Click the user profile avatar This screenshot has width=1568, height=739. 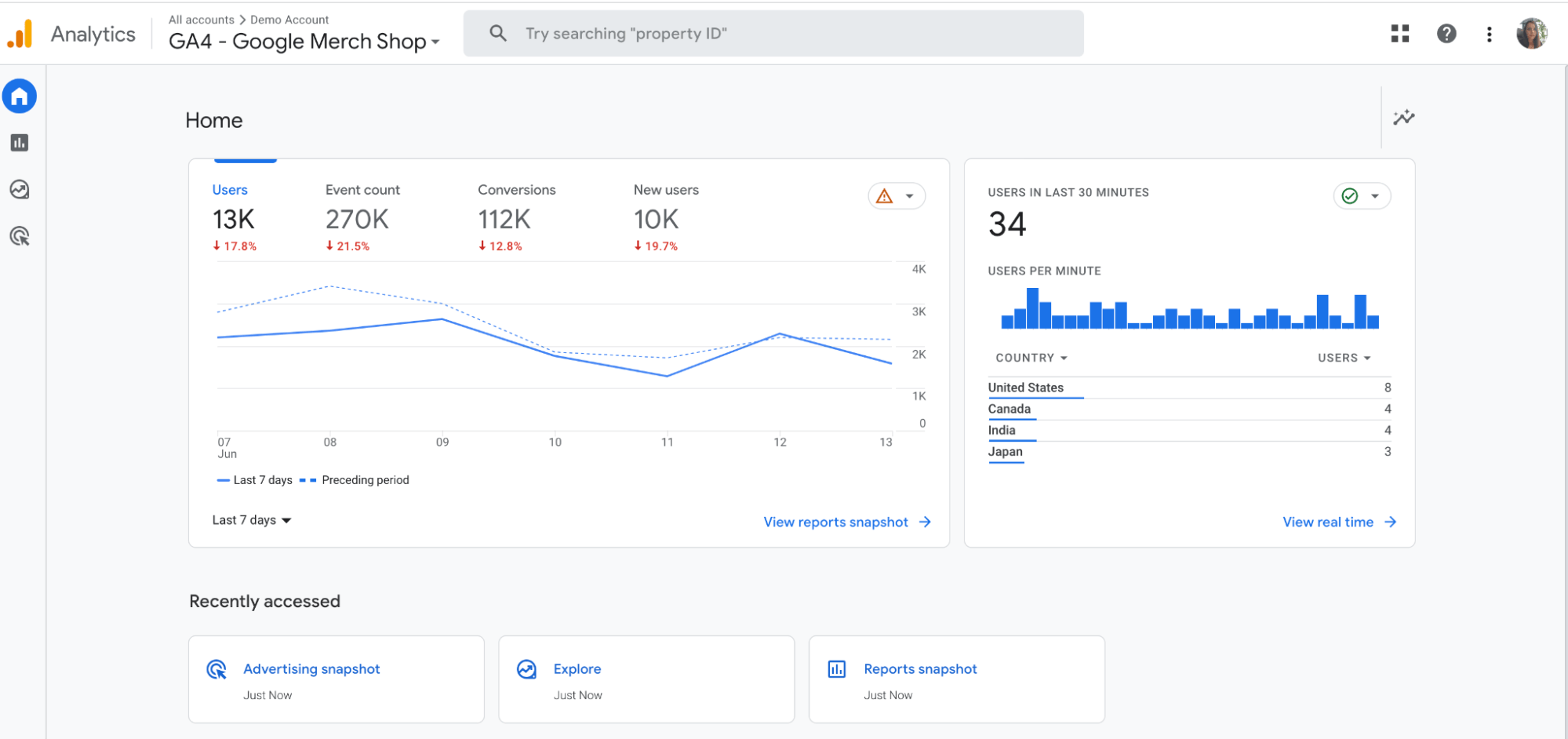(1531, 34)
